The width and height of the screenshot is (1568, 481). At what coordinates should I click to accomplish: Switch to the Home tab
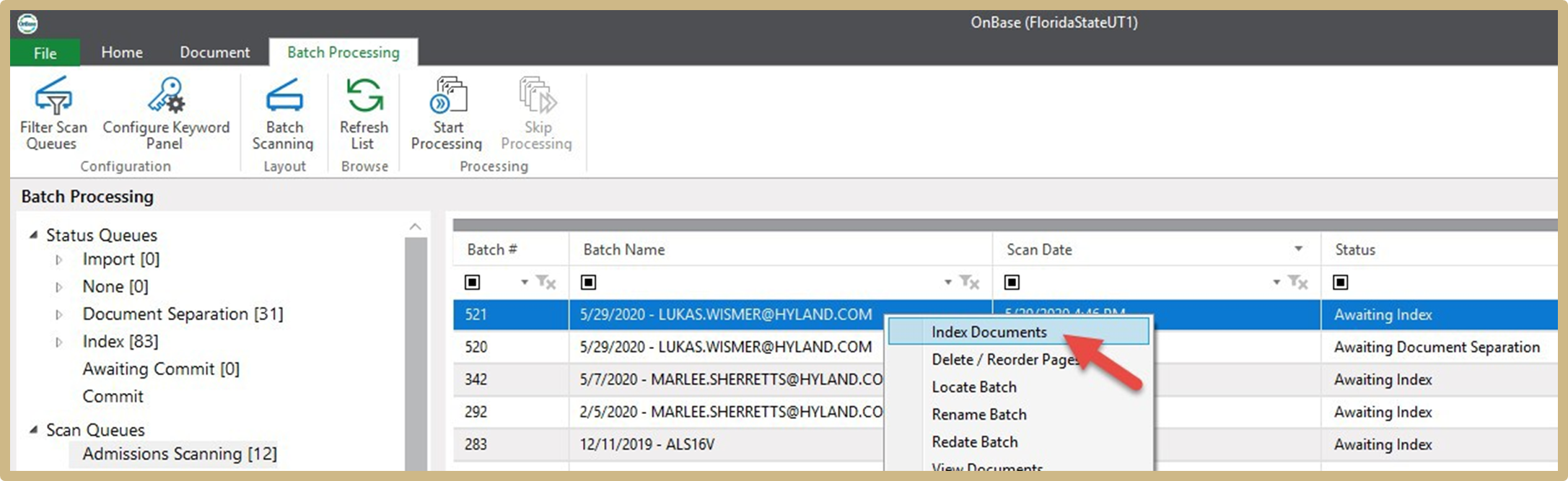(122, 53)
